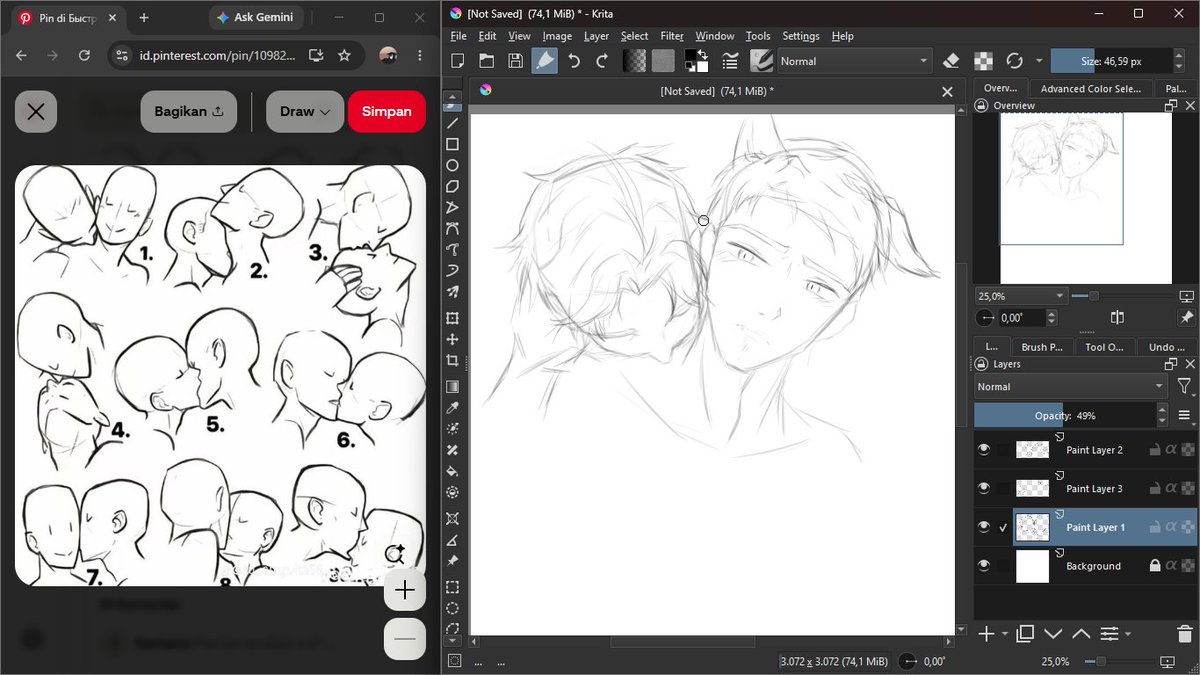
Task: Open the fill patterns chooser
Action: (x=663, y=61)
